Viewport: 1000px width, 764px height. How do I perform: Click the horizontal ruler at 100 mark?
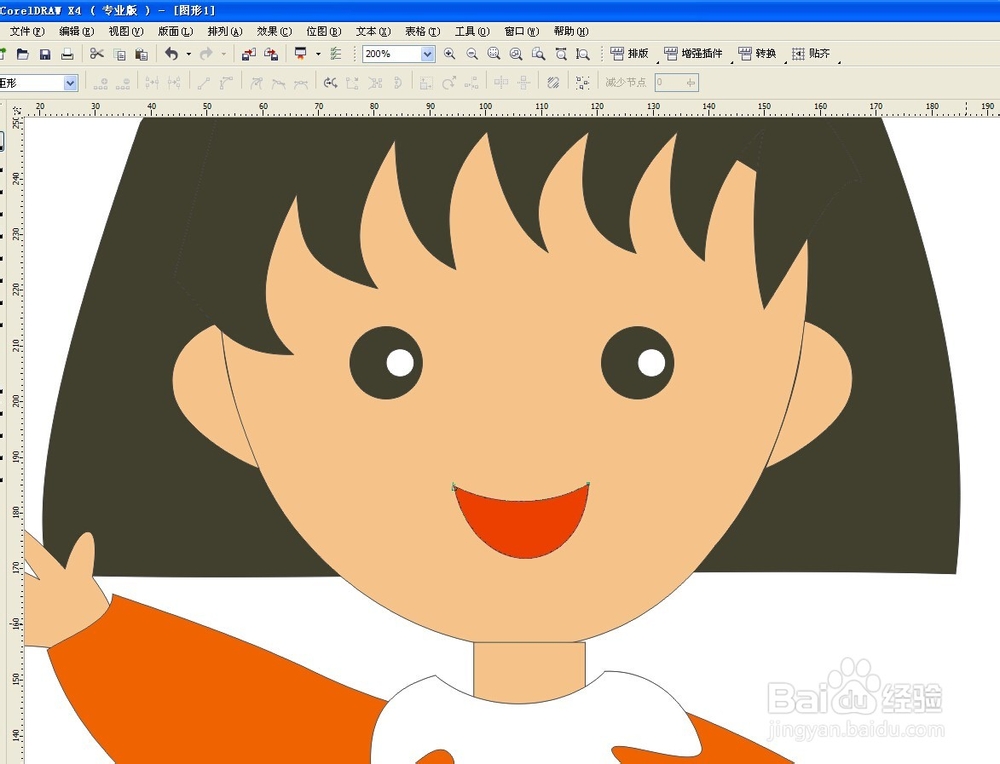click(485, 107)
